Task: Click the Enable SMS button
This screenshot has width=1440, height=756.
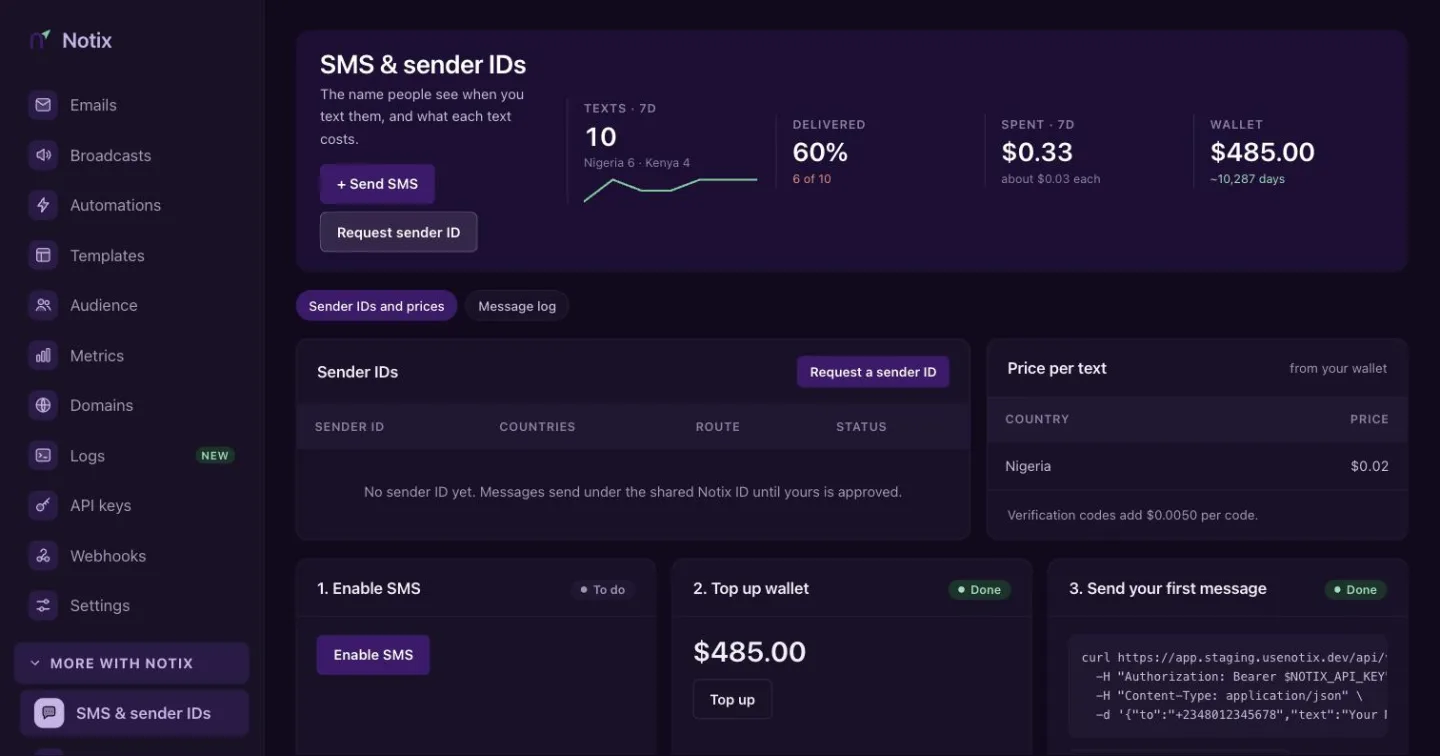Action: (373, 655)
